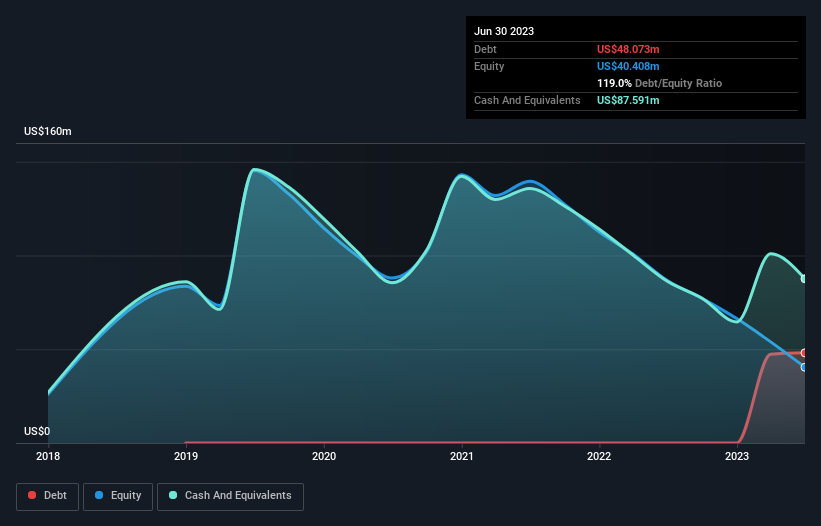This screenshot has width=821, height=526.
Task: Click the 2019 axis label
Action: click(x=186, y=456)
